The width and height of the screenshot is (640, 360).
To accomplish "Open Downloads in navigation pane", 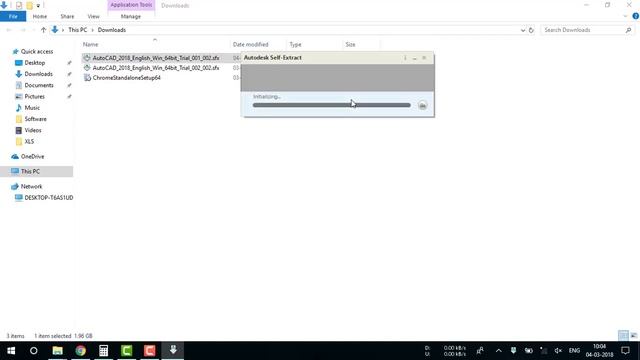I will click(x=38, y=74).
